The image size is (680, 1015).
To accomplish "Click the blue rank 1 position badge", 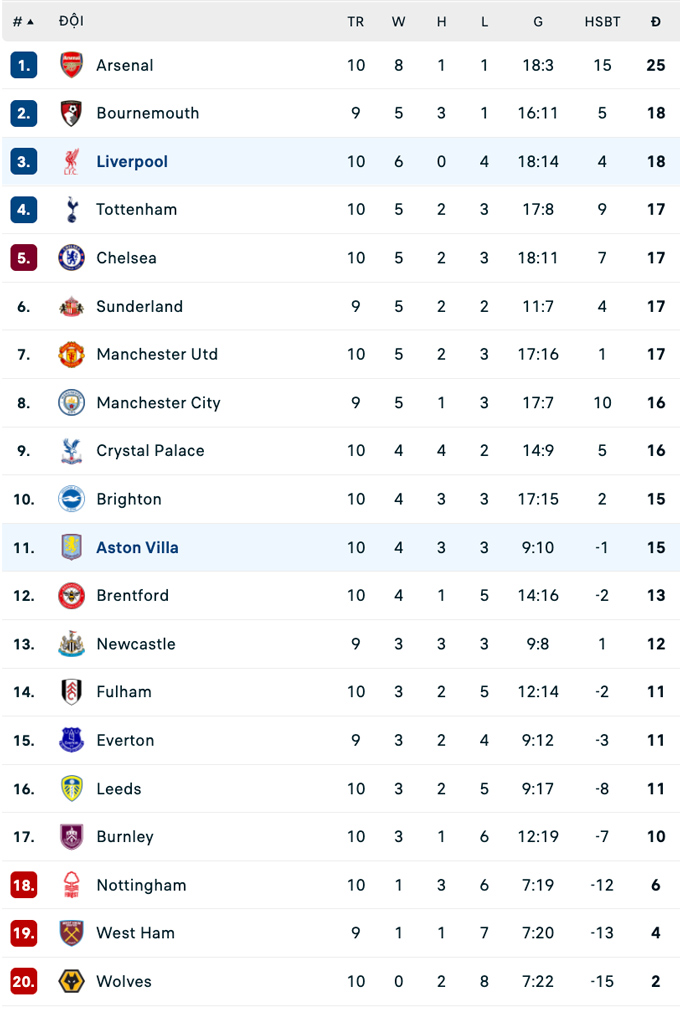I will pos(24,65).
